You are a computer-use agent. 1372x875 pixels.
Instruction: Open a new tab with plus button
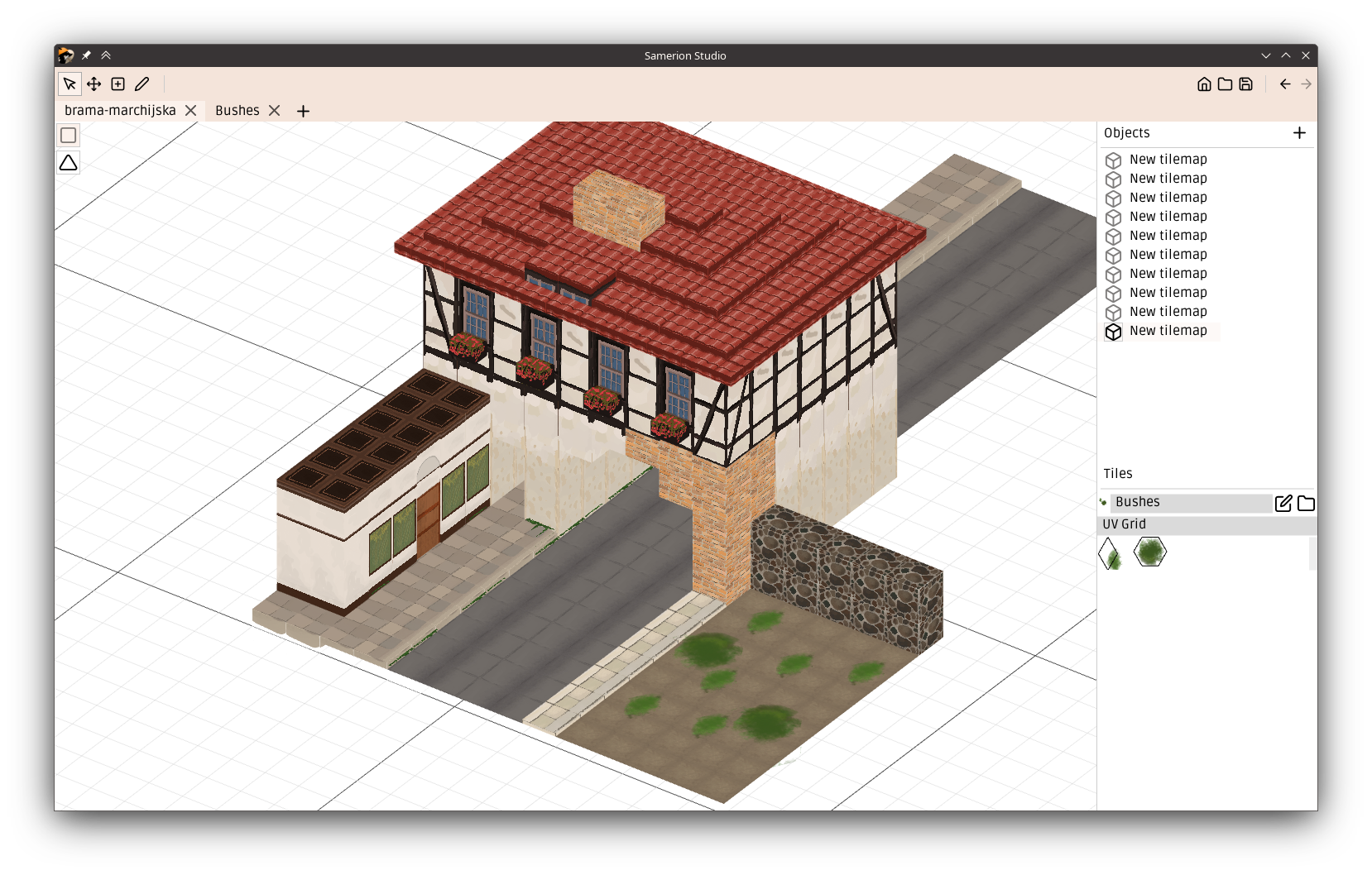(x=303, y=112)
